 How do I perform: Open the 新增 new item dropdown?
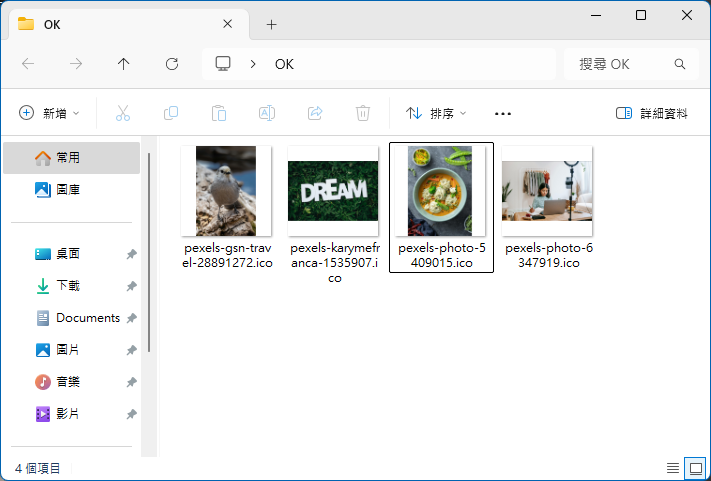(50, 113)
